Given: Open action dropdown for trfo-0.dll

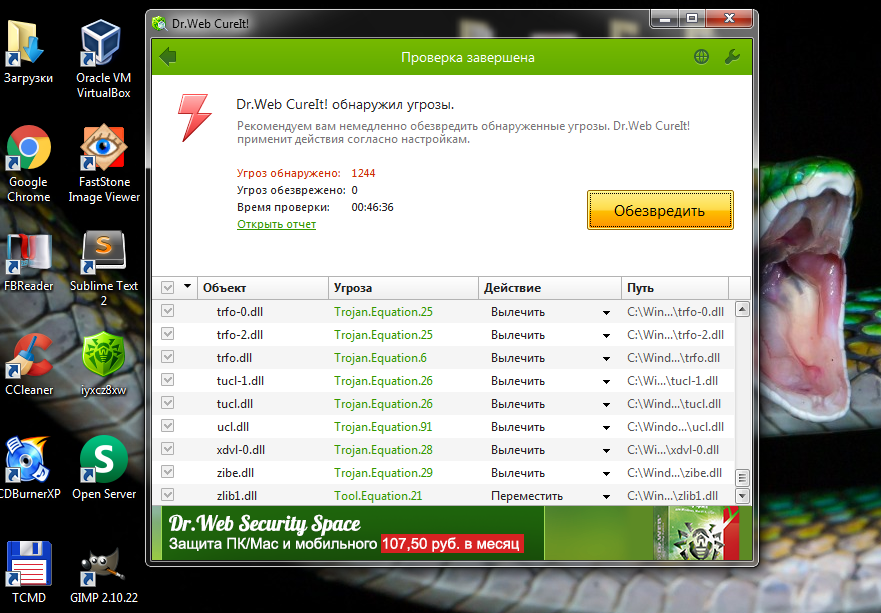Looking at the screenshot, I should click(x=606, y=313).
